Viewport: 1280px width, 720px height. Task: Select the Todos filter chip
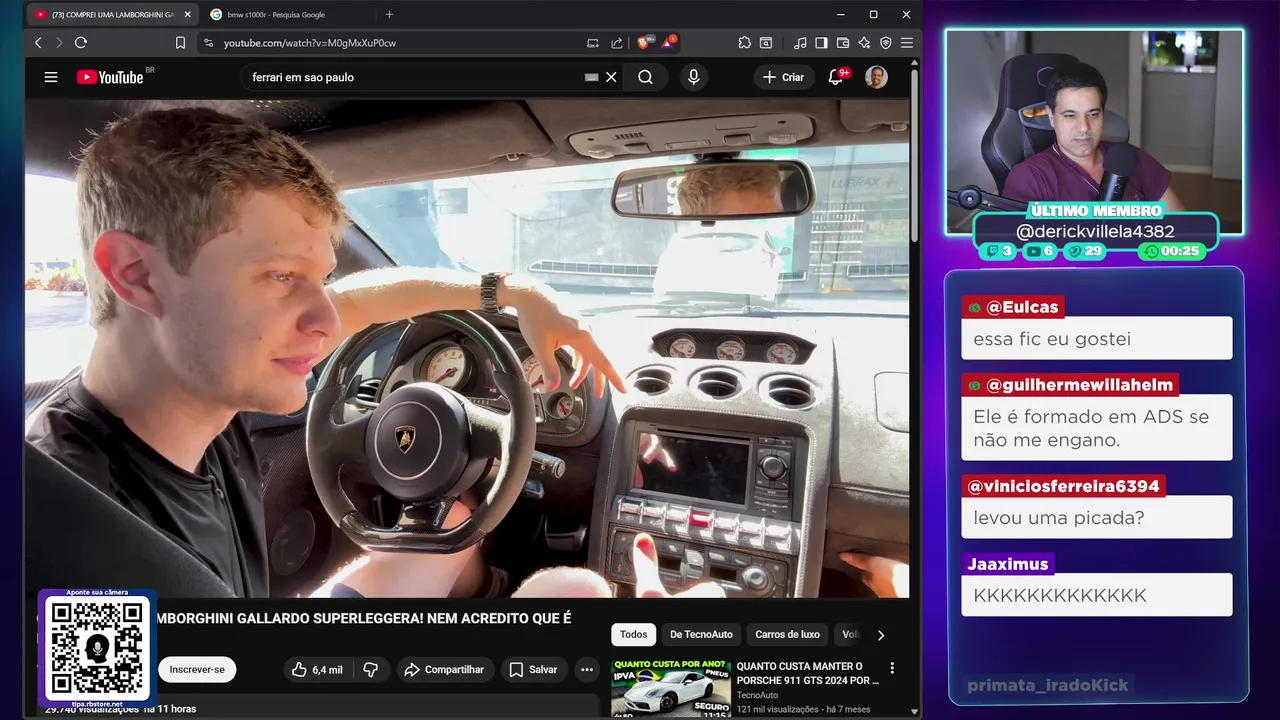coord(633,635)
